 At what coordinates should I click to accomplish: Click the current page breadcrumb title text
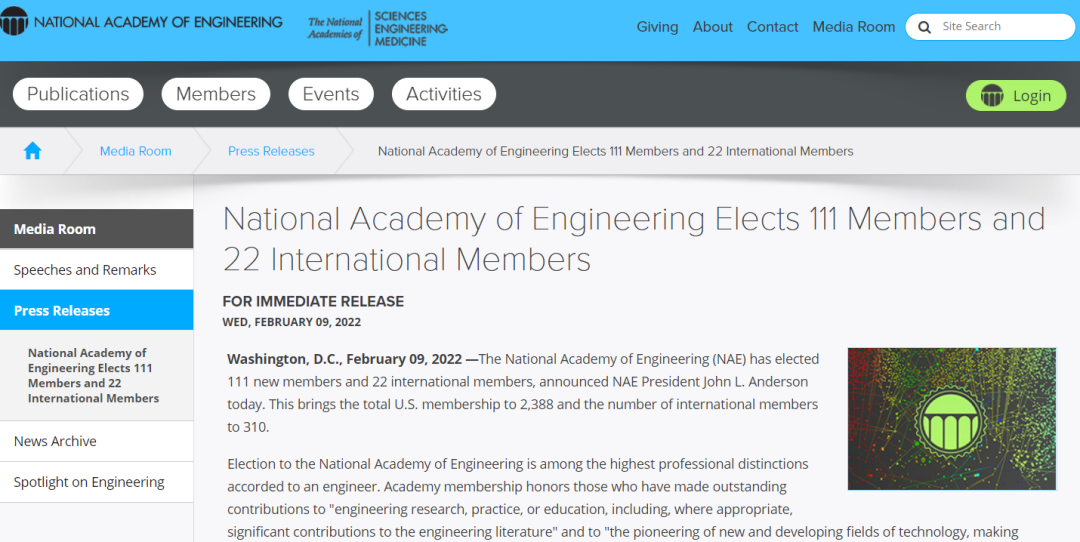click(615, 151)
